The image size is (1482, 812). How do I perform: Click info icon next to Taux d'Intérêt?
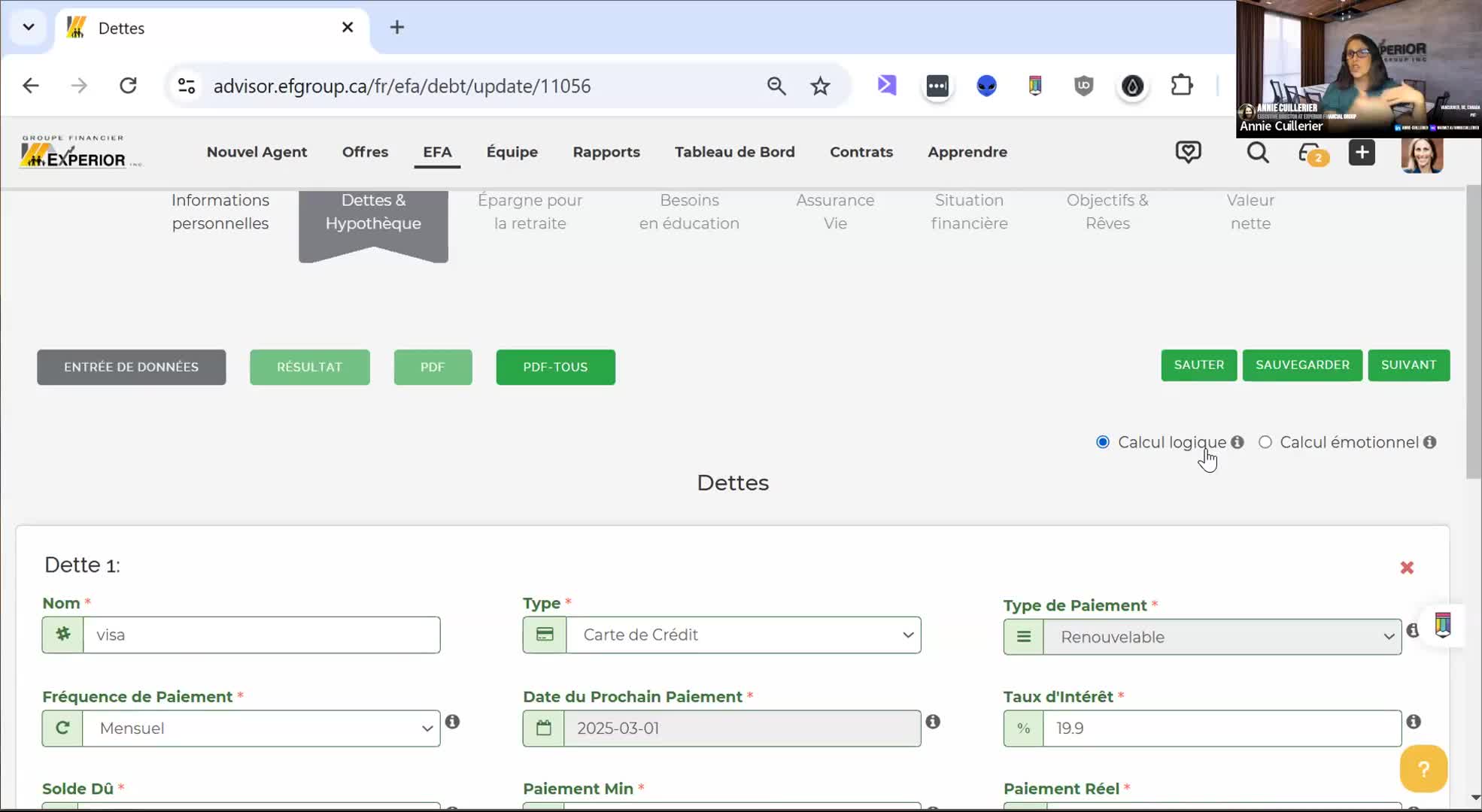[x=1414, y=722]
